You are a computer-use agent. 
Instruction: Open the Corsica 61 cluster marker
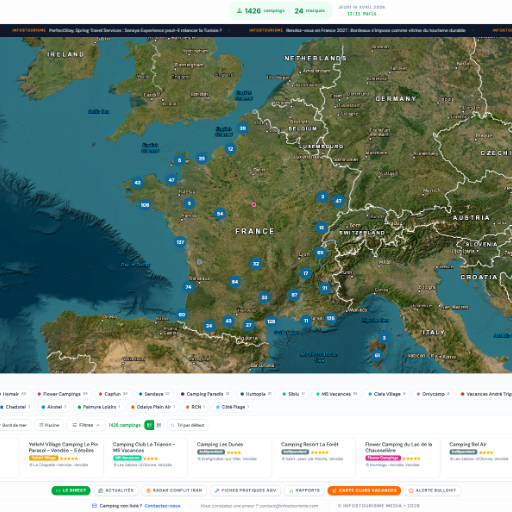click(x=377, y=355)
